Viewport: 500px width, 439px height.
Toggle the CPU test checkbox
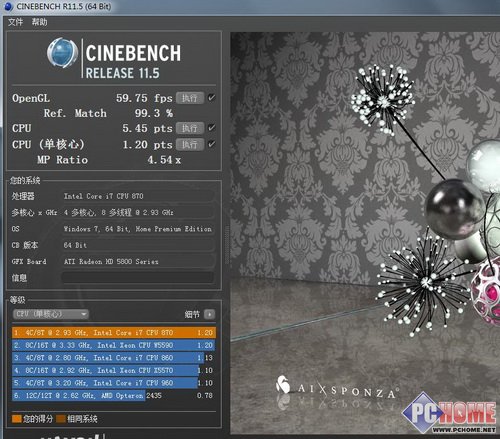click(x=211, y=128)
